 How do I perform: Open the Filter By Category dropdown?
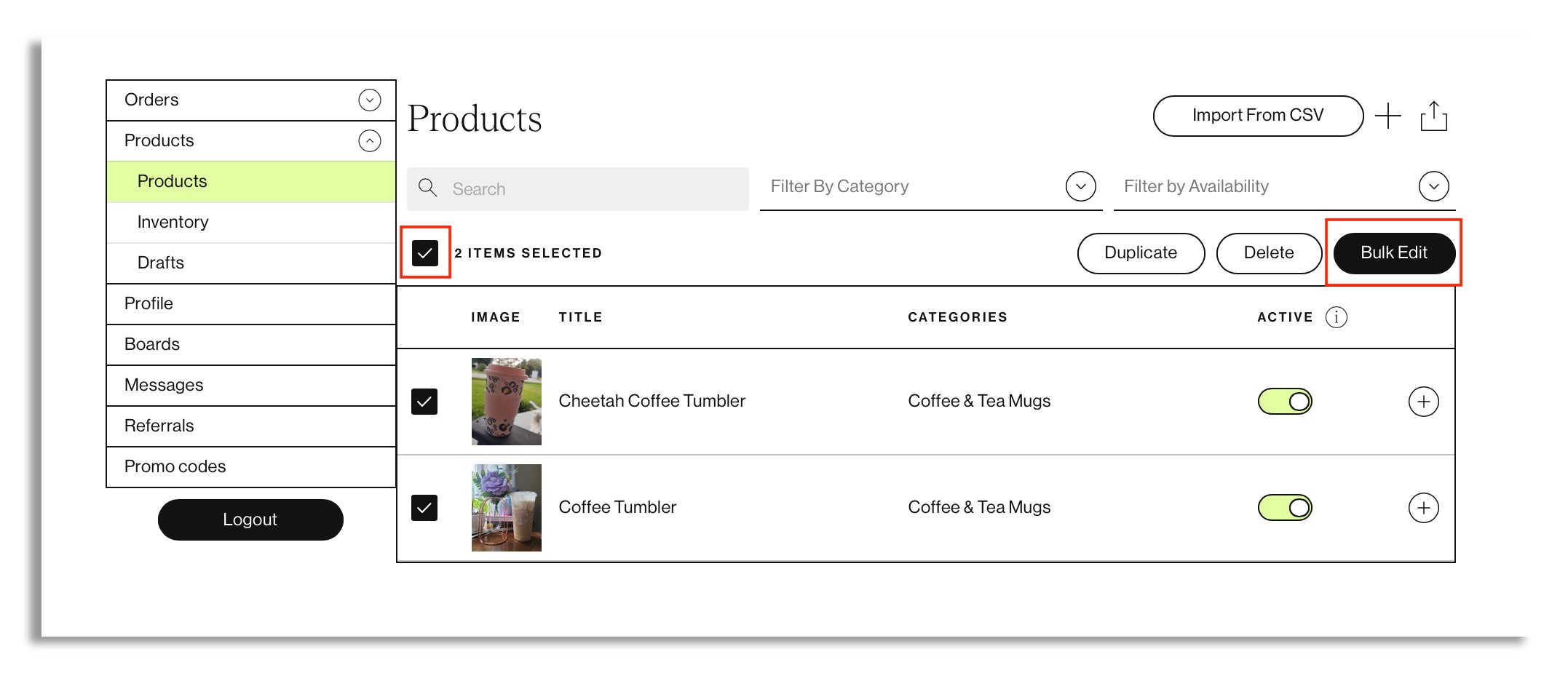1080,186
